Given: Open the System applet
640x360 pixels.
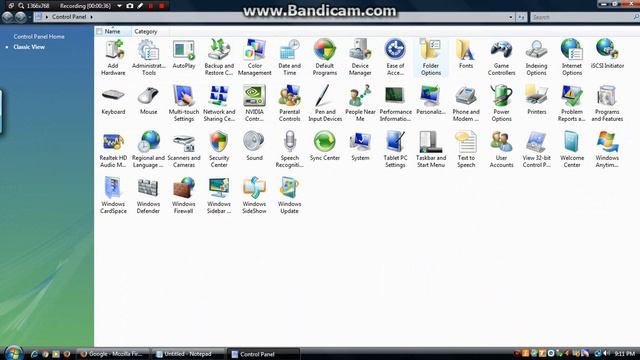Looking at the screenshot, I should 360,147.
